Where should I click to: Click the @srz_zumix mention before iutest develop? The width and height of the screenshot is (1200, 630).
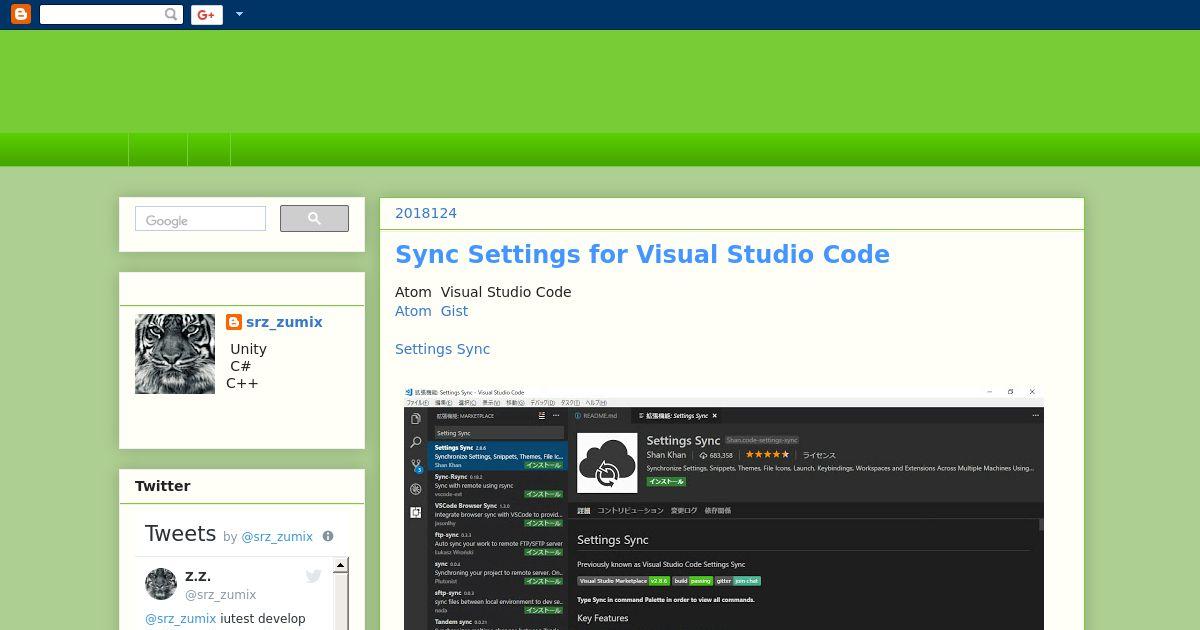(x=180, y=618)
